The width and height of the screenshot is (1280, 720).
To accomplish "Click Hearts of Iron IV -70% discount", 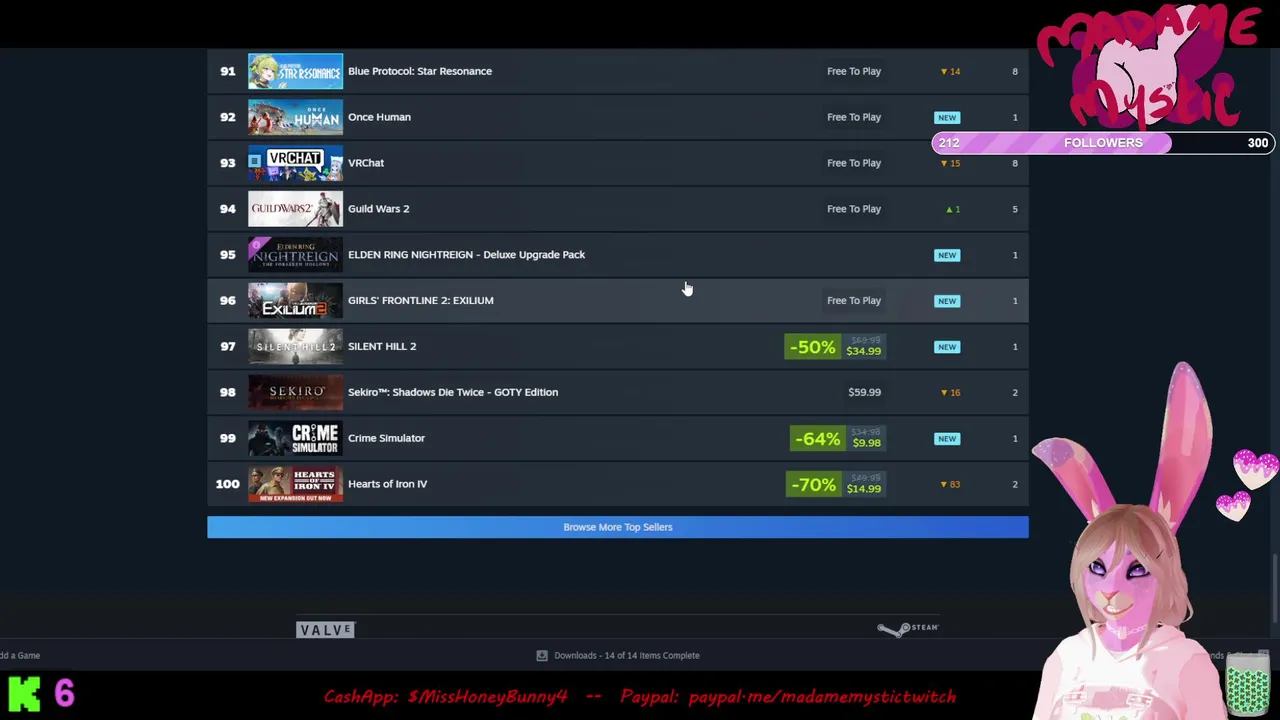I will (x=812, y=485).
